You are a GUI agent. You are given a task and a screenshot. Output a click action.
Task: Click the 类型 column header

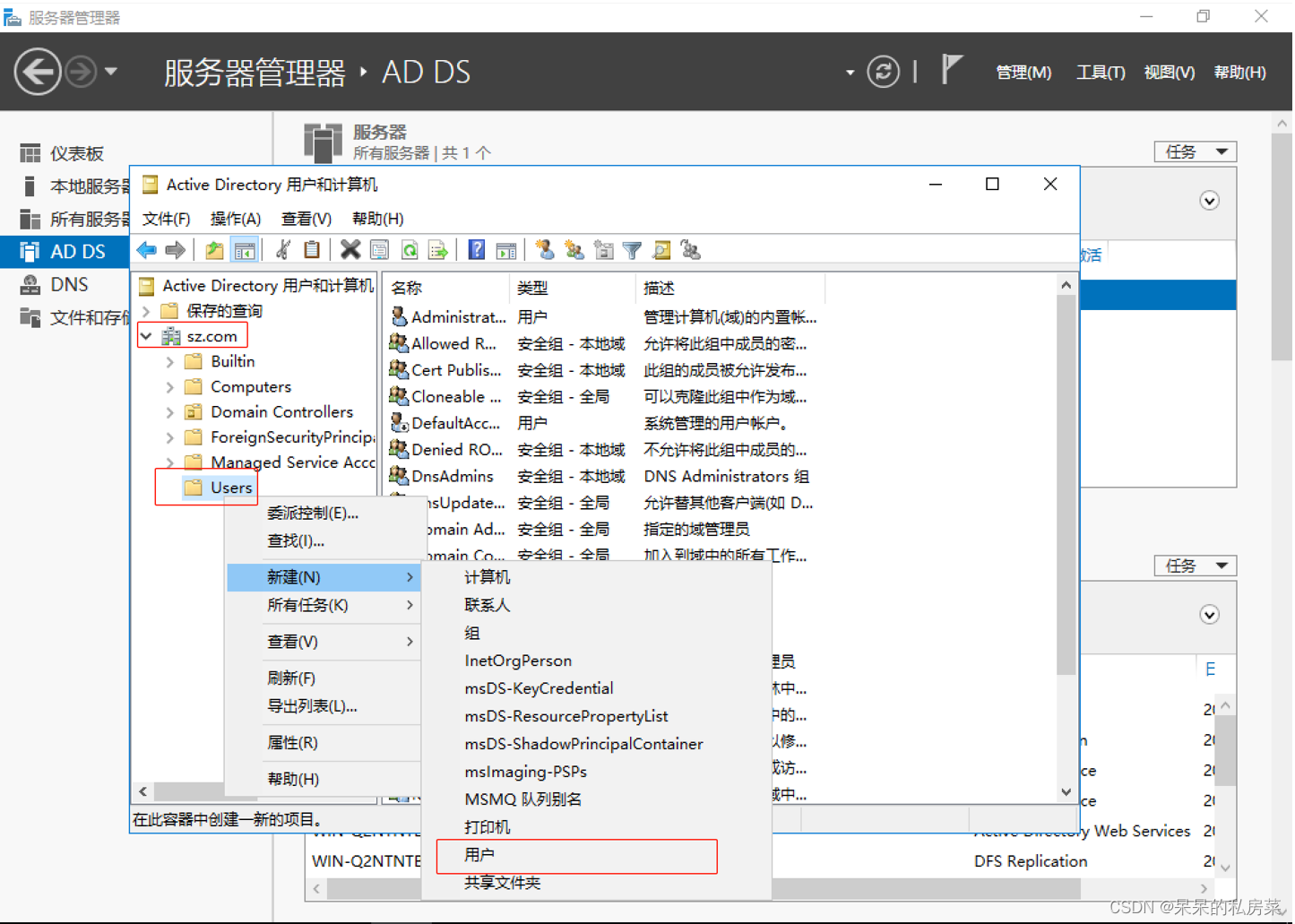[574, 288]
